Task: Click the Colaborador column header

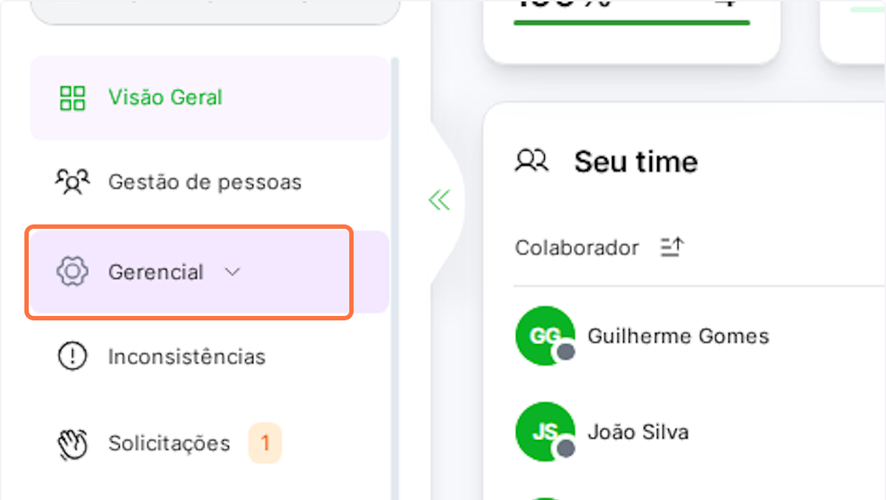Action: pos(576,247)
